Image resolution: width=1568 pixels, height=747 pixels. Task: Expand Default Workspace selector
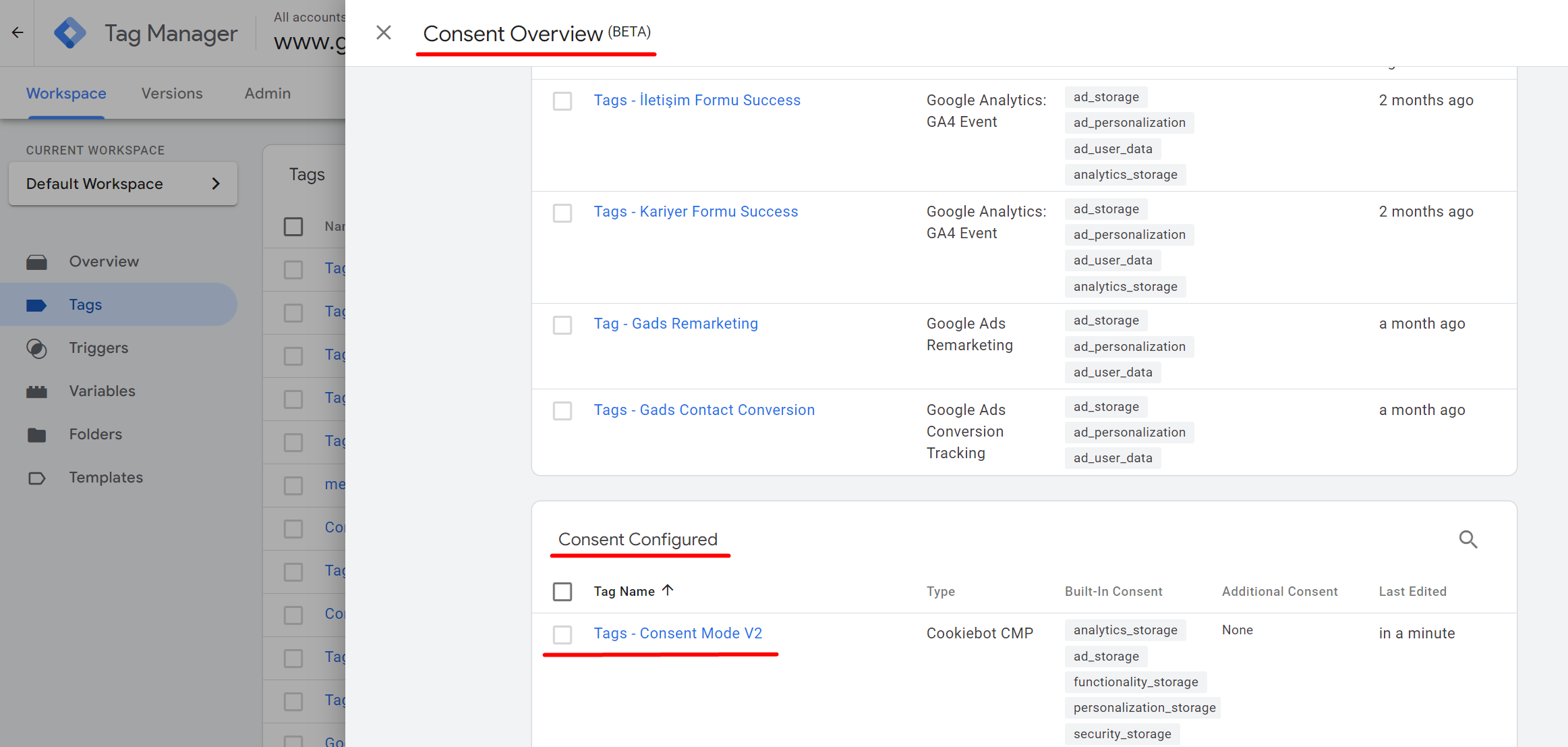pos(123,184)
